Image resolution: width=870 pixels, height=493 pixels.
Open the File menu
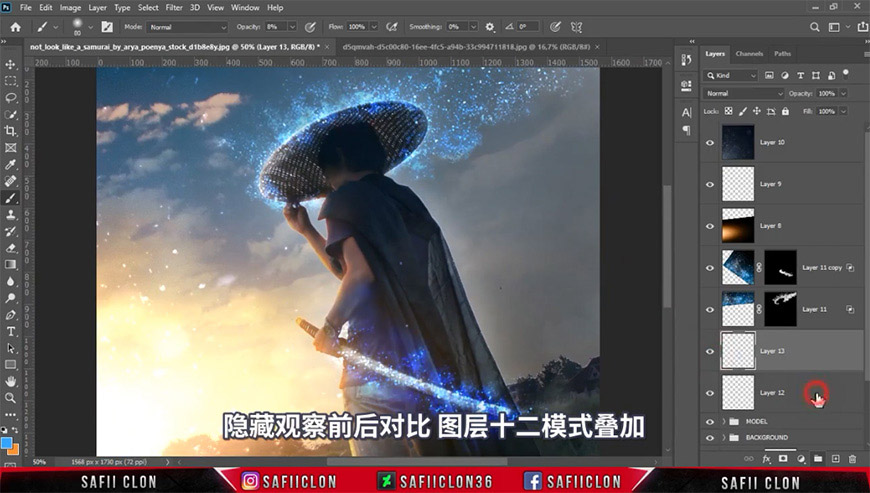tap(26, 8)
